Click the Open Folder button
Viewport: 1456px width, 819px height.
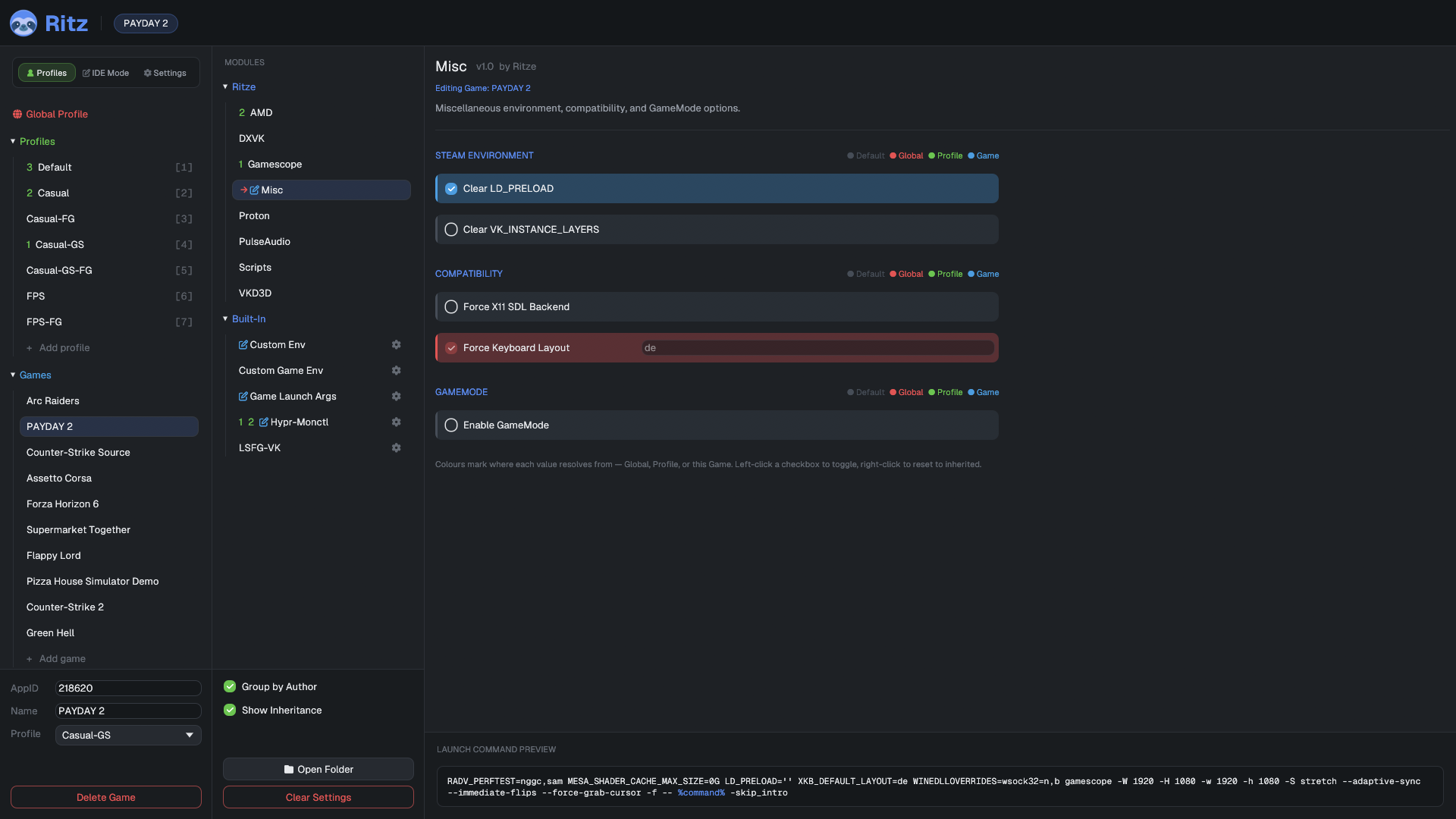318,769
